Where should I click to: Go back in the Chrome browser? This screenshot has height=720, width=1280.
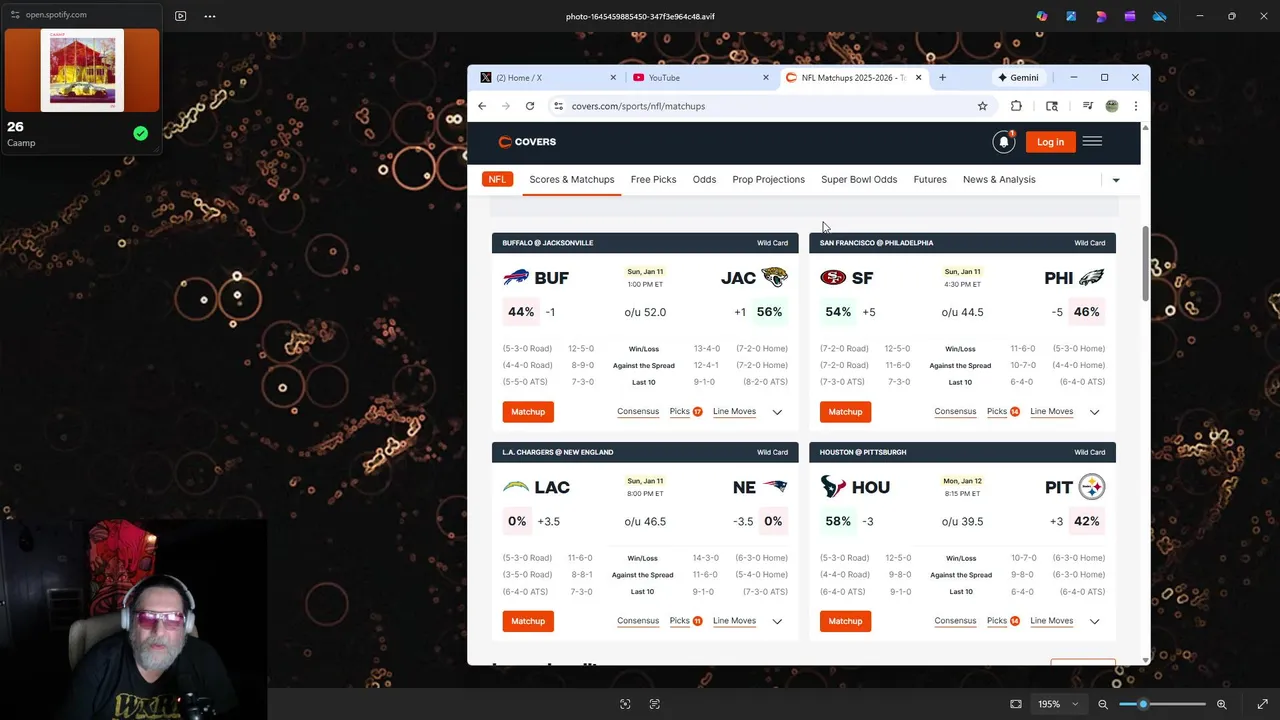pos(482,106)
